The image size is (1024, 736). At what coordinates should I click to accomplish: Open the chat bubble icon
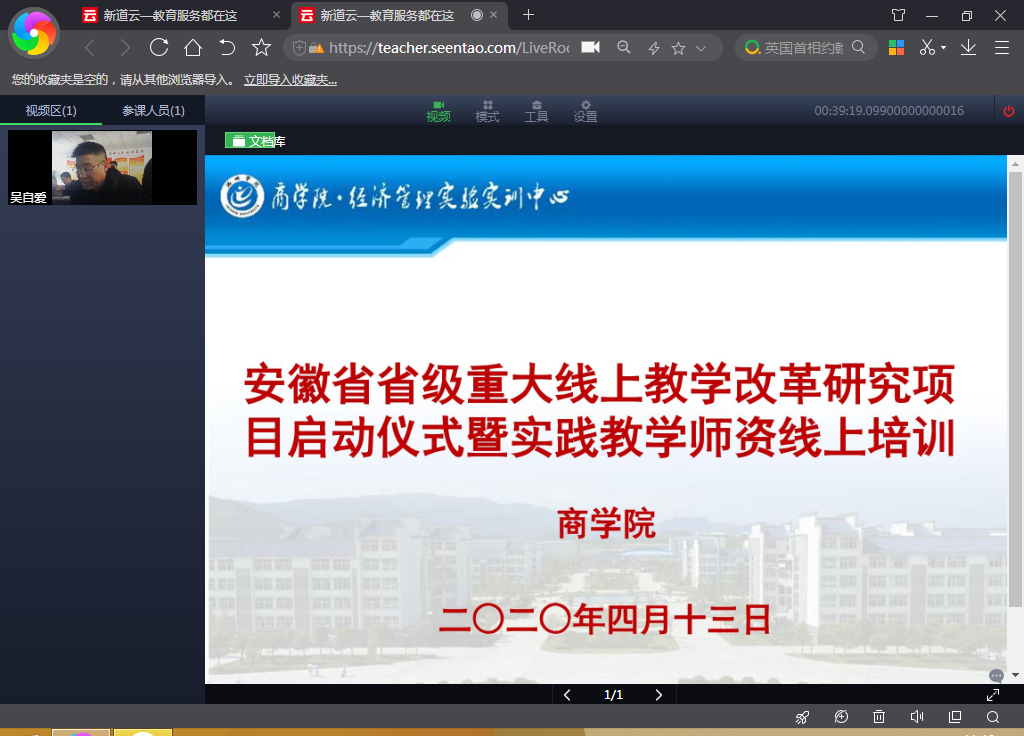point(996,676)
